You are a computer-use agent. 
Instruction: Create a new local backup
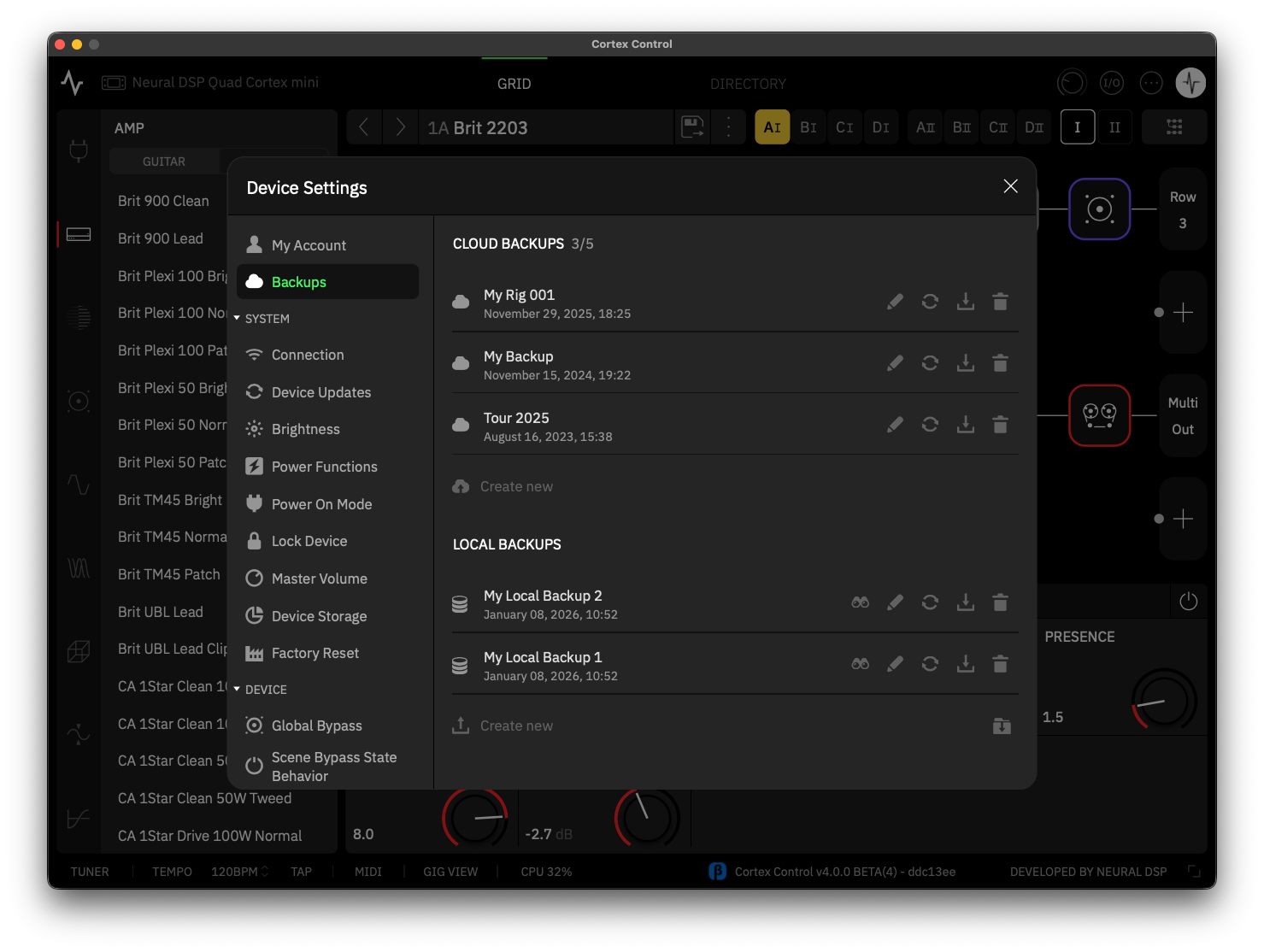(x=503, y=726)
